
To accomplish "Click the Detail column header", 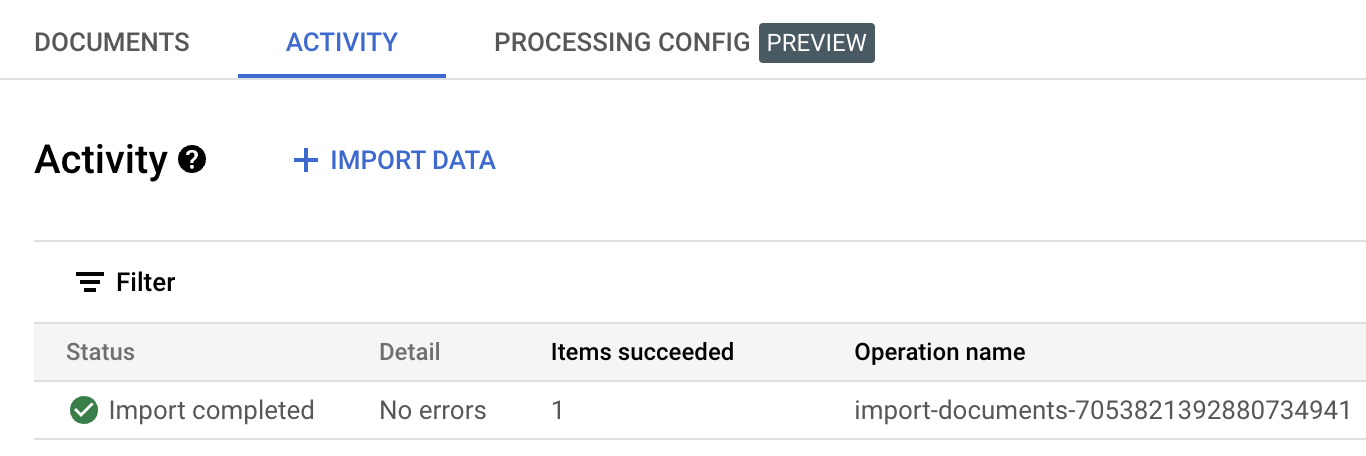I will coord(409,352).
